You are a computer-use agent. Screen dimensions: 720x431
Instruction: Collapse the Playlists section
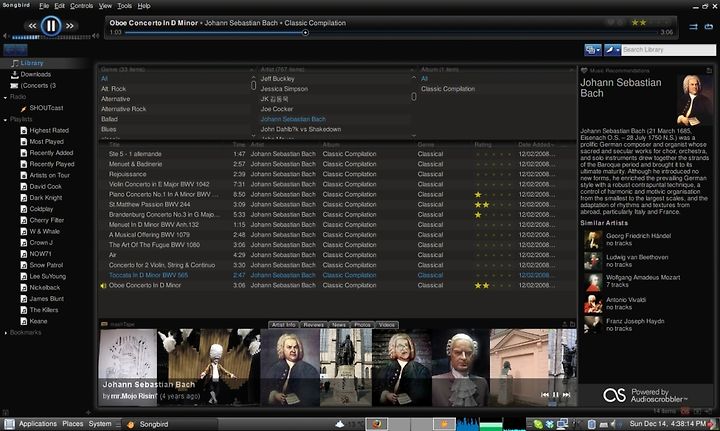click(5, 120)
